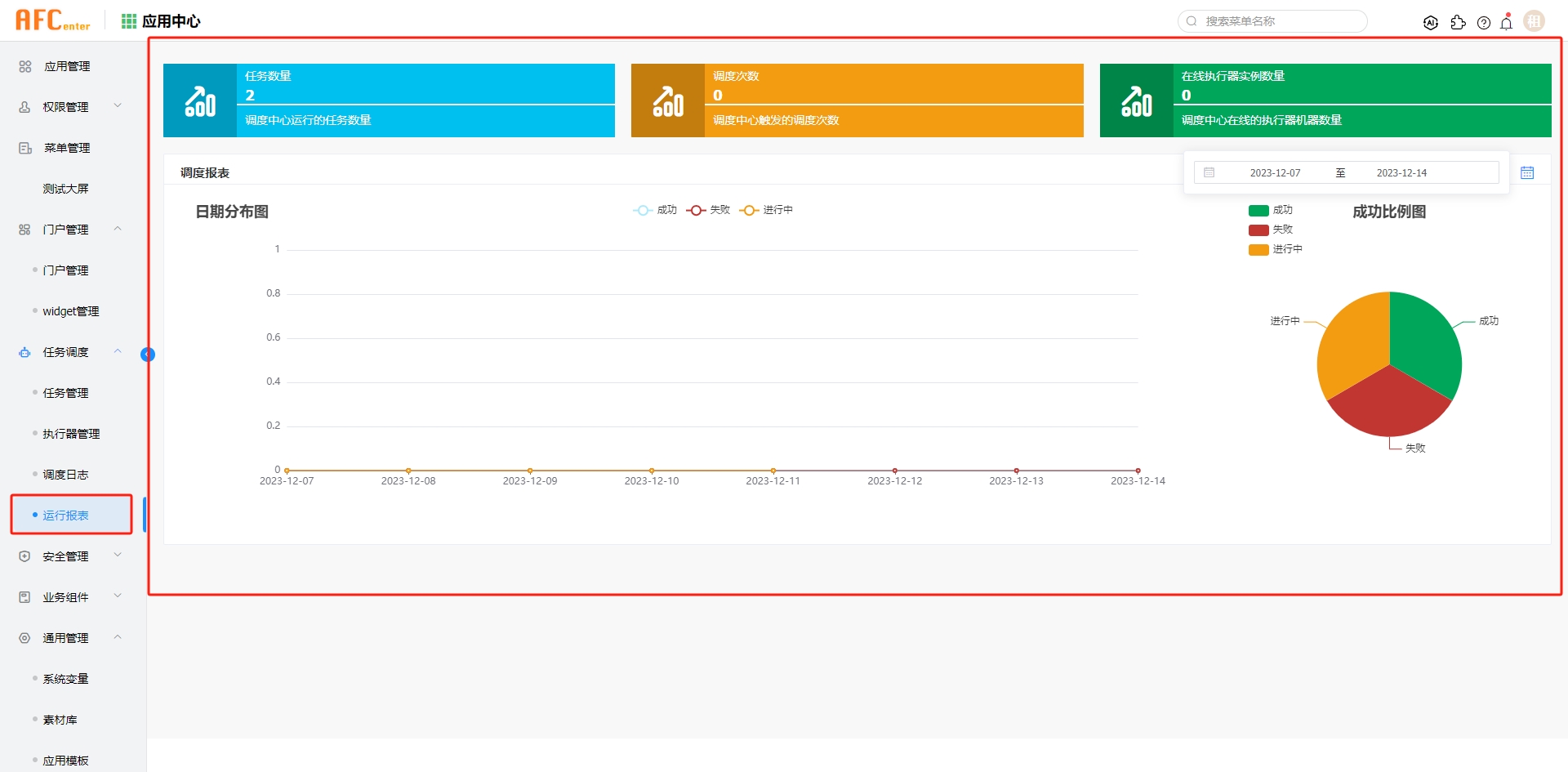Expand the 权限管理 chevron
Viewport: 1568px width, 772px height.
[118, 105]
